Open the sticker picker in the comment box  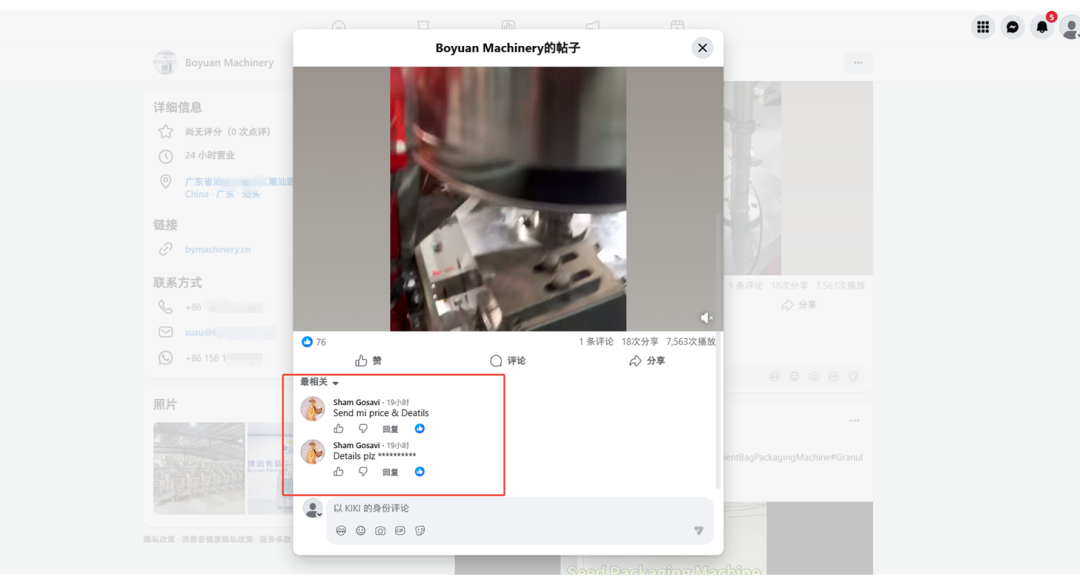click(x=420, y=531)
